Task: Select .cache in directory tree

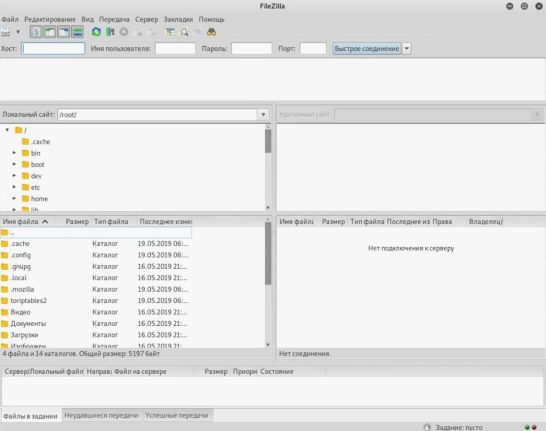Action: (x=36, y=142)
